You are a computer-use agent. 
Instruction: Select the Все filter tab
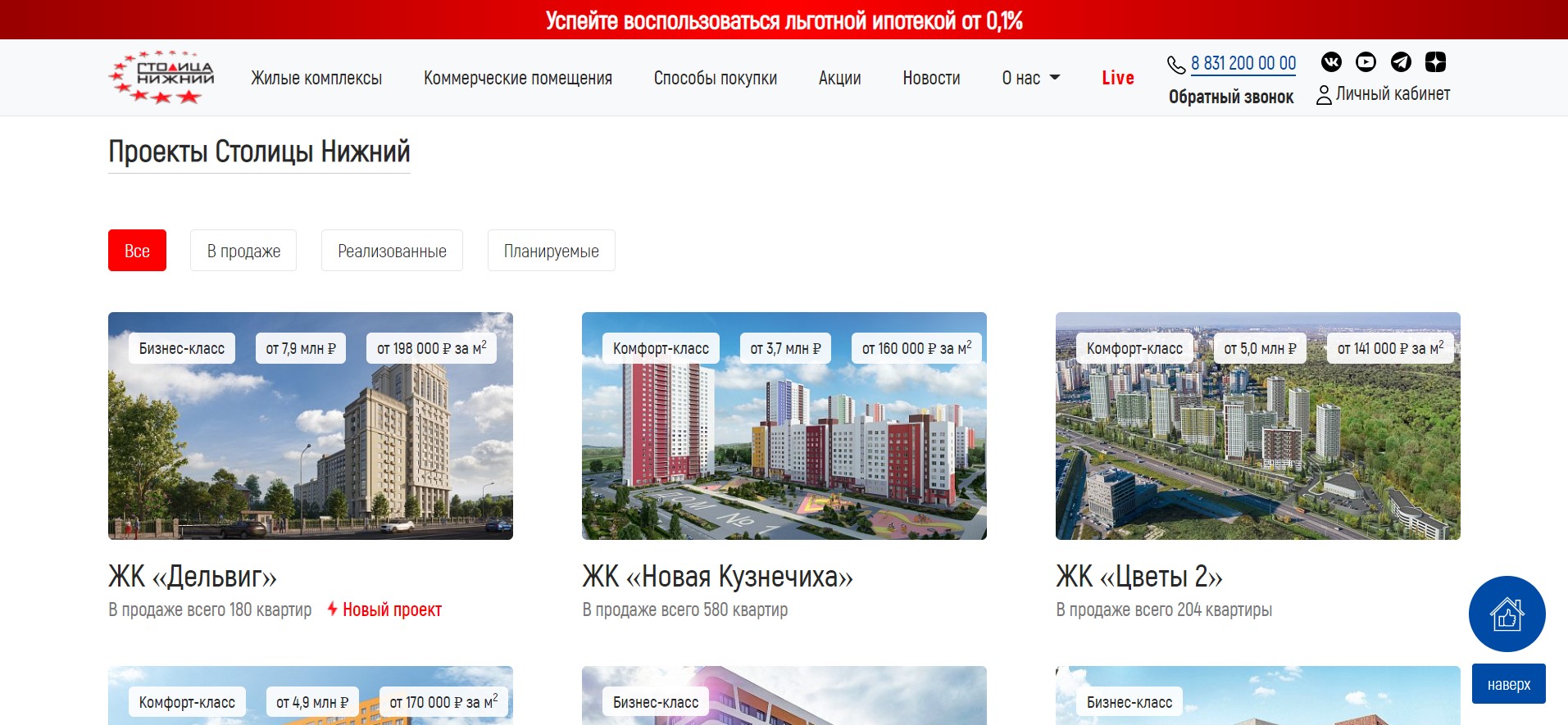pyautogui.click(x=137, y=251)
